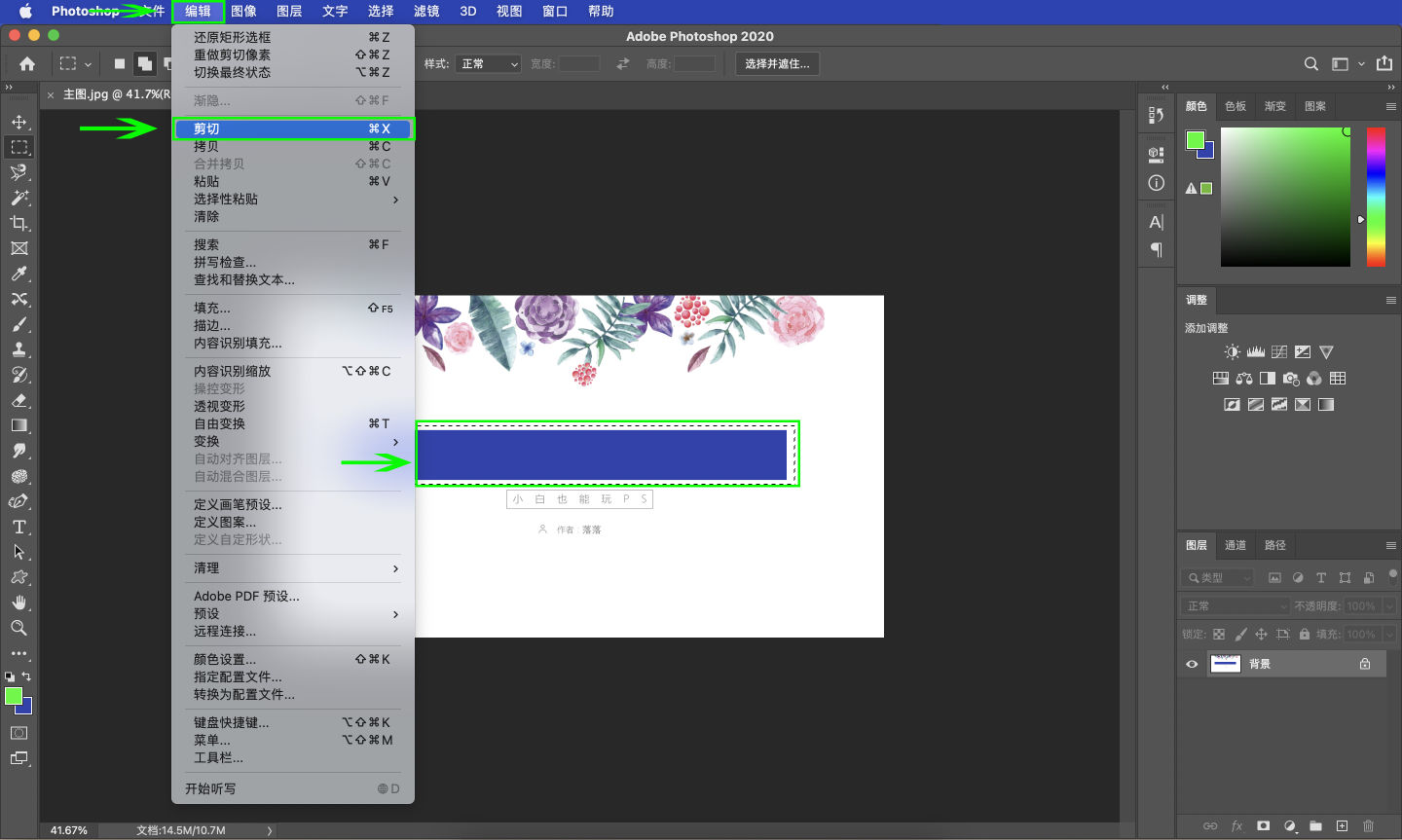Viewport: 1402px width, 840px height.
Task: Click the delete layer trash icon
Action: coord(1368,825)
